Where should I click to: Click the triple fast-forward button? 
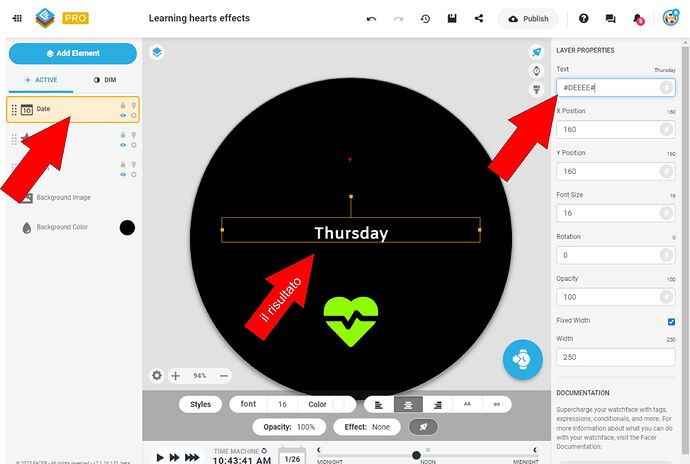[x=192, y=457]
